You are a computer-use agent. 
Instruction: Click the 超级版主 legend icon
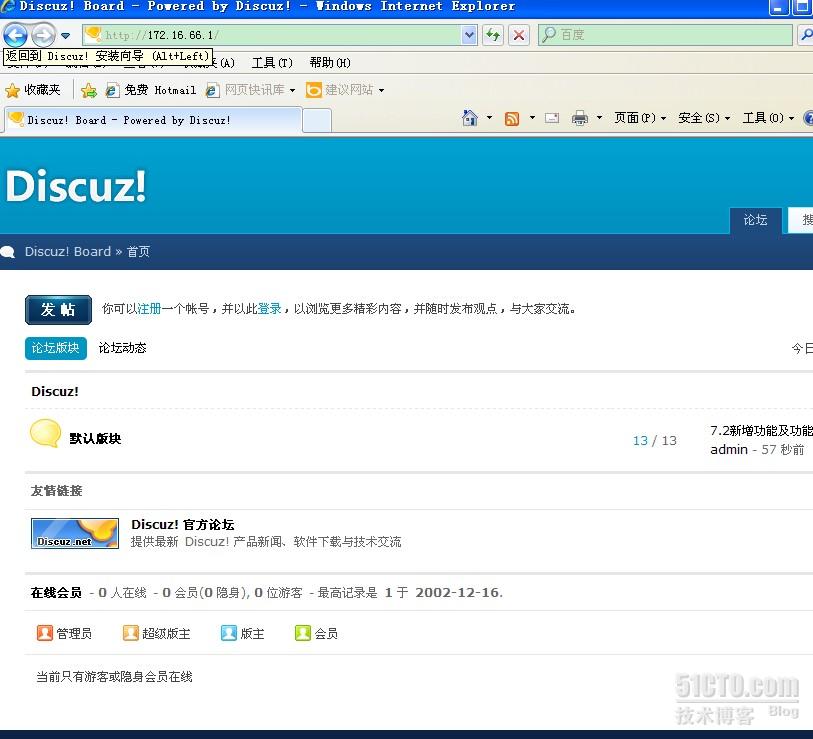click(131, 633)
